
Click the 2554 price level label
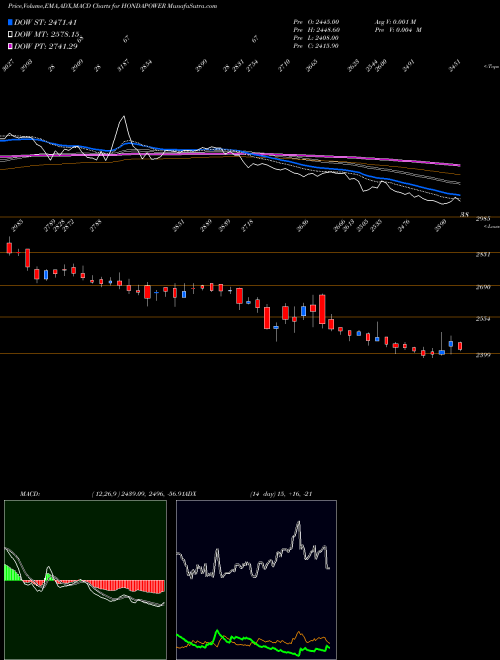483,319
